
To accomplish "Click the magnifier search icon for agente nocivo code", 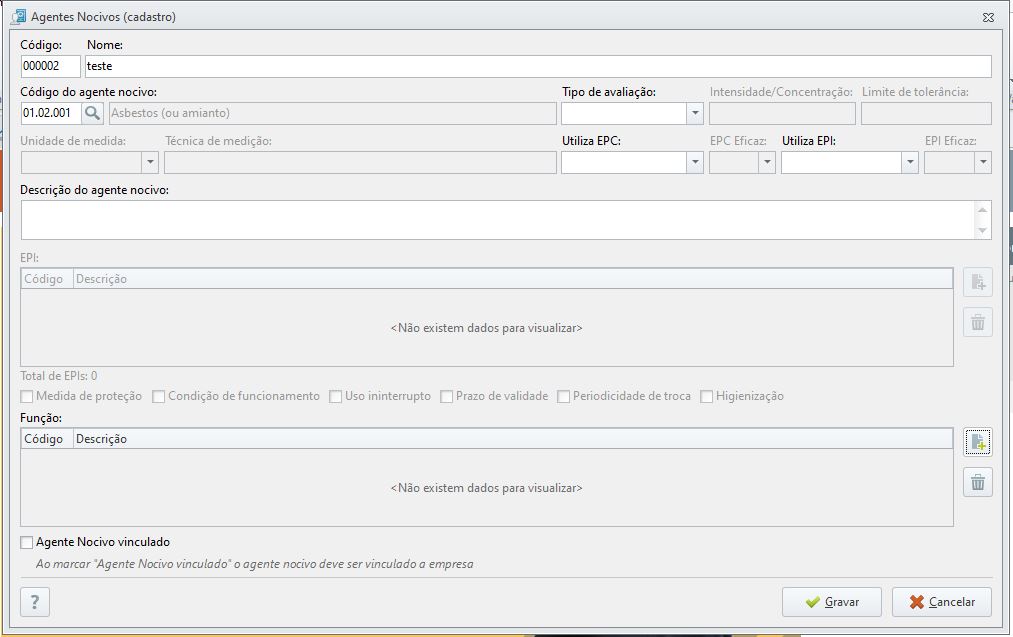I will [x=92, y=113].
